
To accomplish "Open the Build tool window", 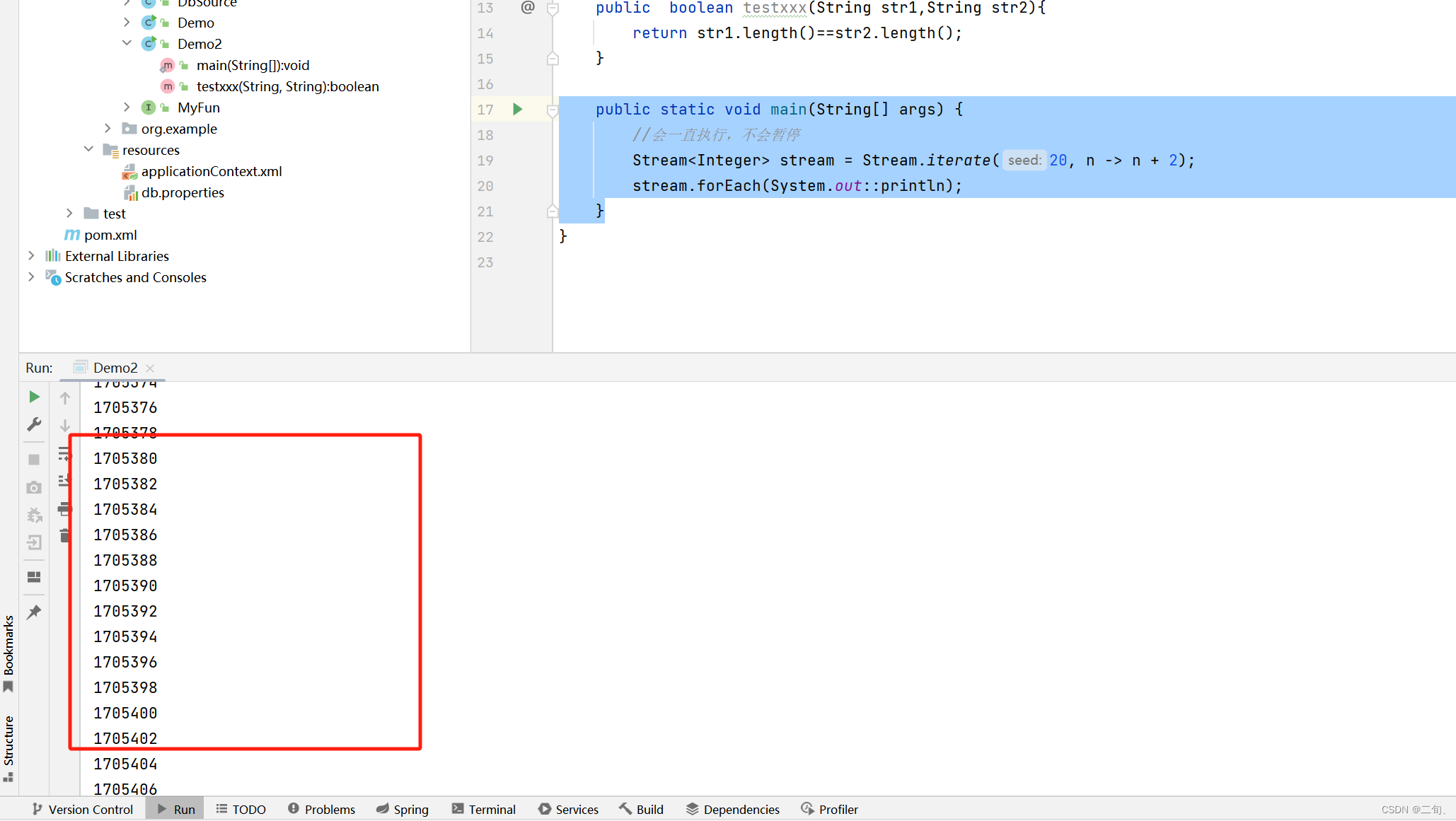I will click(642, 809).
